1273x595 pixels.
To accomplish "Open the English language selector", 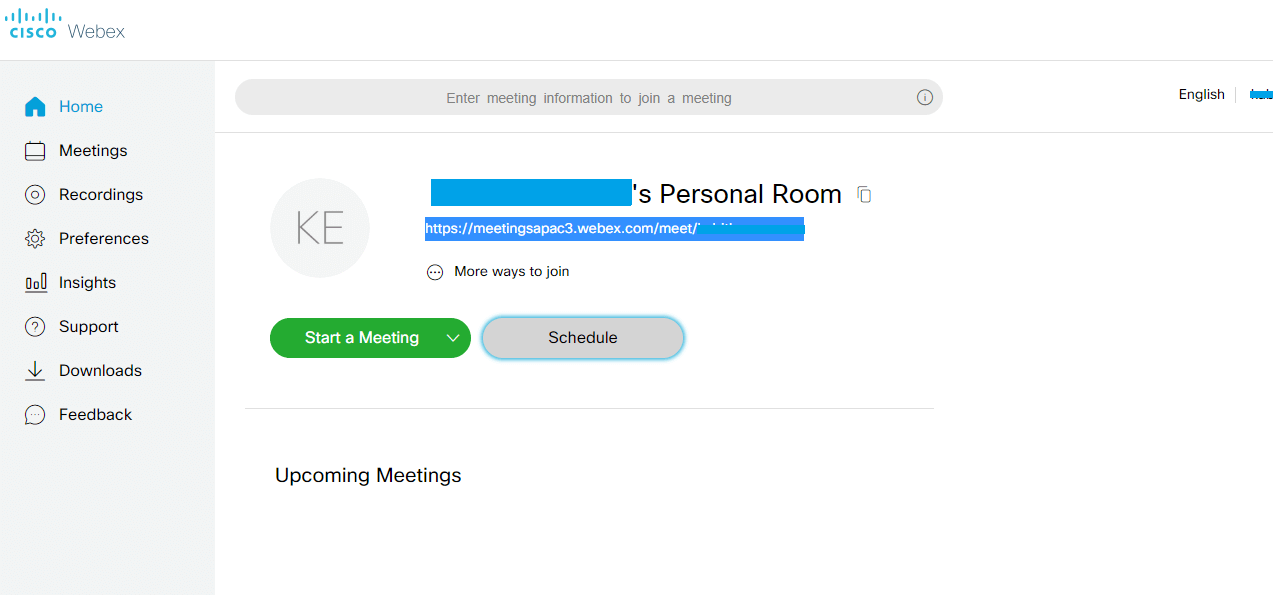I will click(x=1201, y=95).
